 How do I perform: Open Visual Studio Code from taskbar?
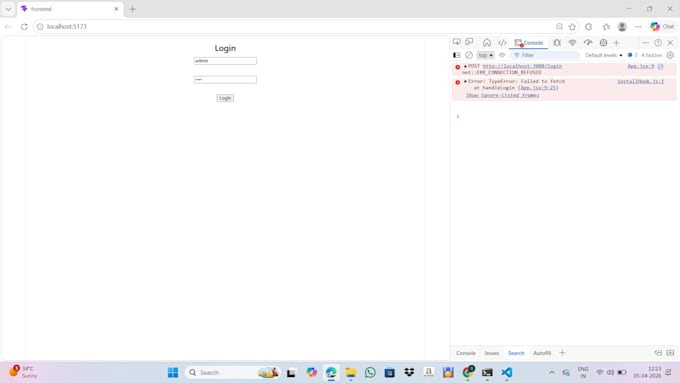pos(507,372)
